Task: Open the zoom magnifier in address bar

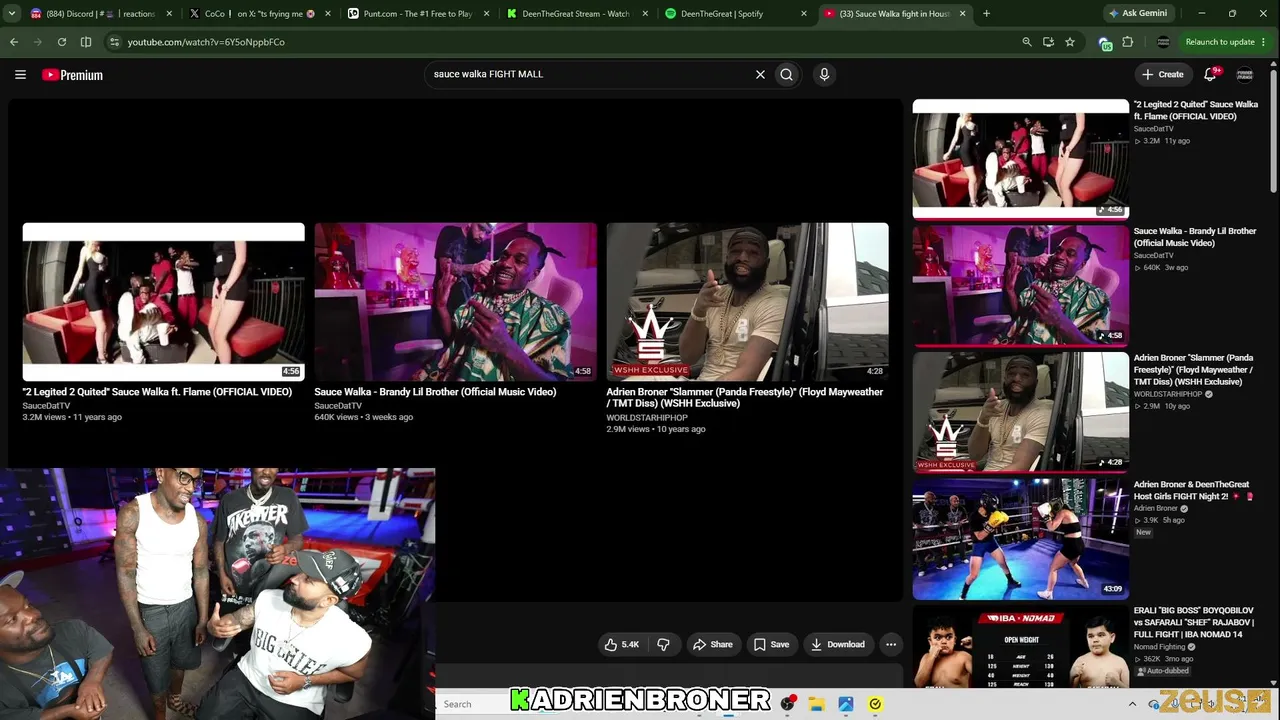Action: [x=1027, y=42]
